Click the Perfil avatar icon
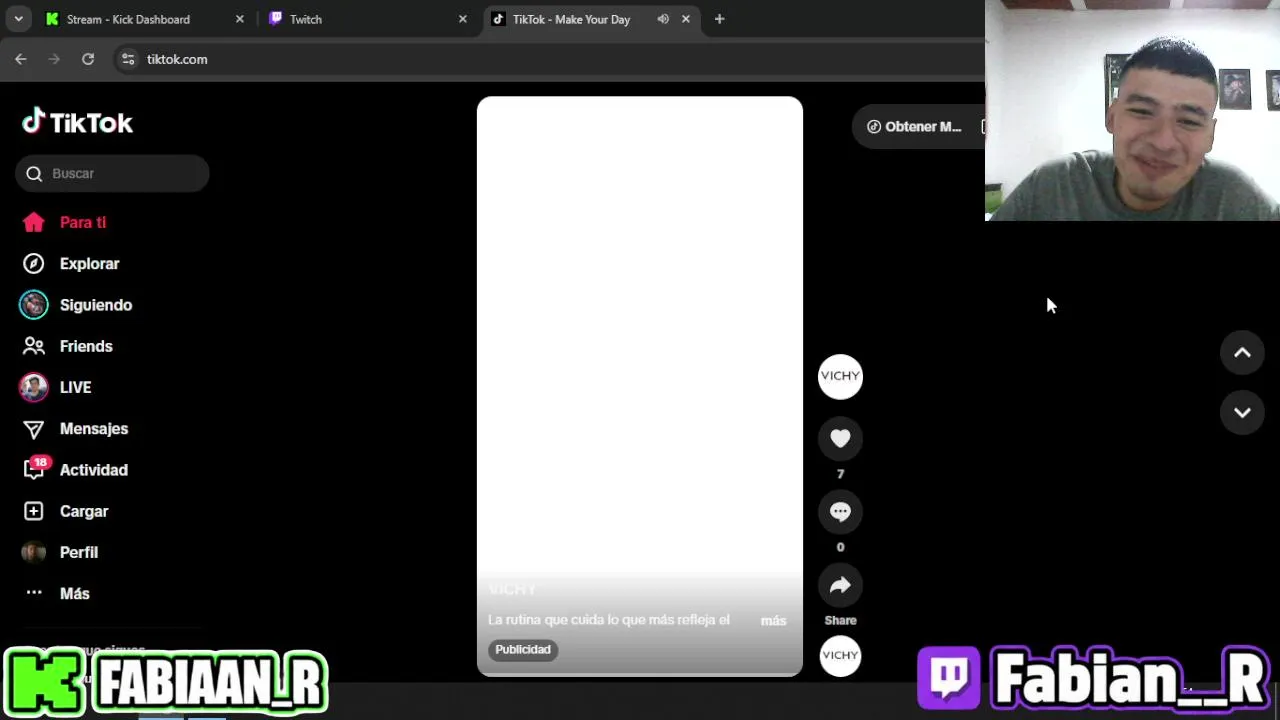The width and height of the screenshot is (1280, 720). pos(34,552)
